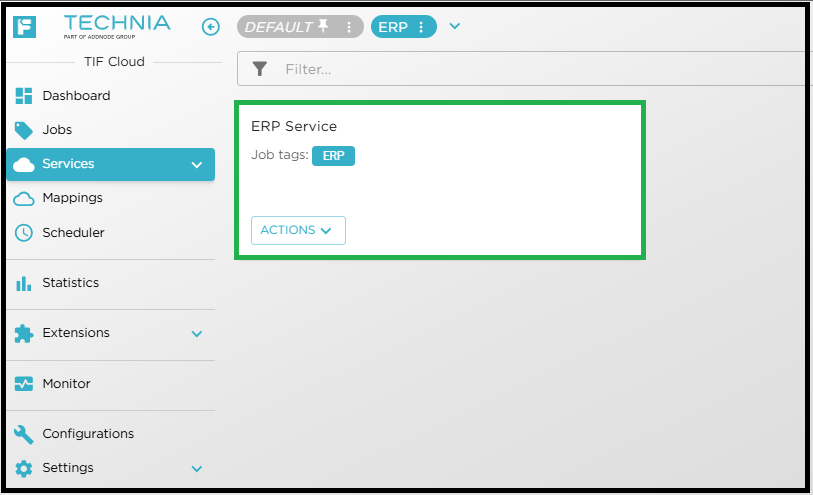
Task: Toggle the pin on DEFAULT chip
Action: pyautogui.click(x=323, y=26)
